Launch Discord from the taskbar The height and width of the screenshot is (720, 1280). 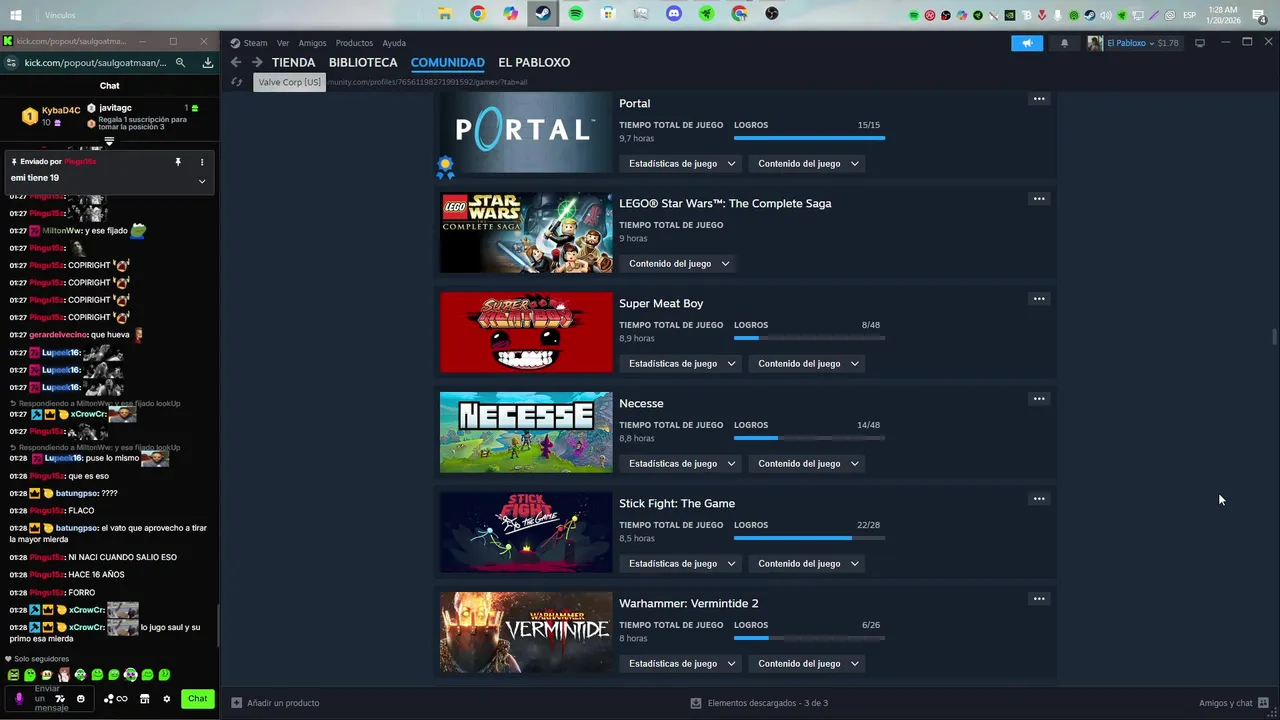pyautogui.click(x=674, y=14)
